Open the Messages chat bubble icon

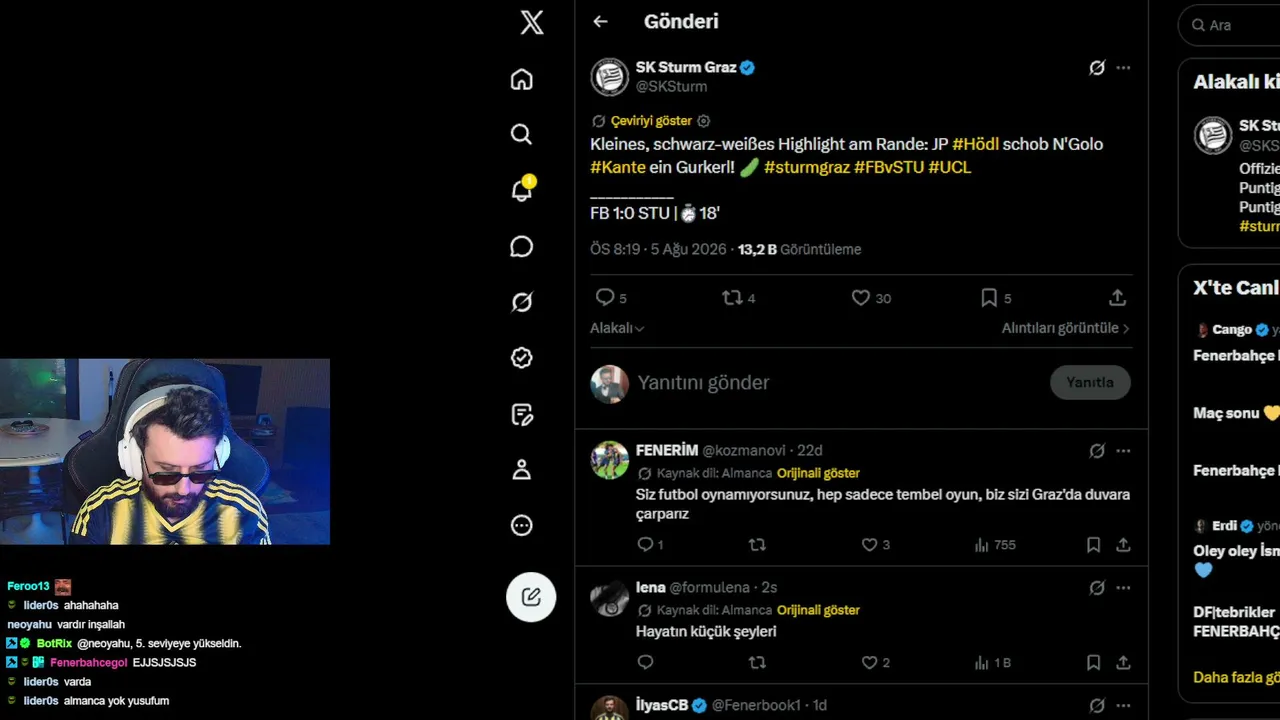[522, 247]
